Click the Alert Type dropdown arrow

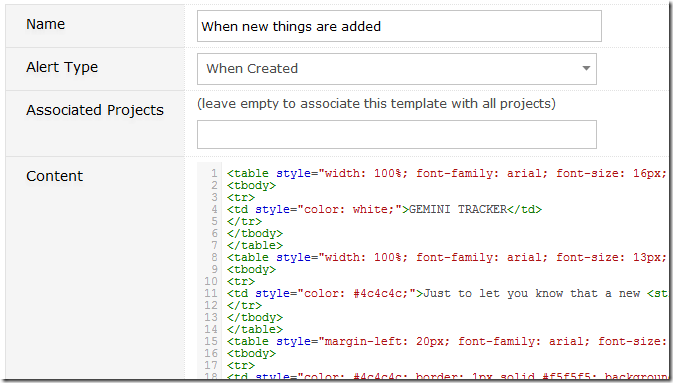point(586,68)
